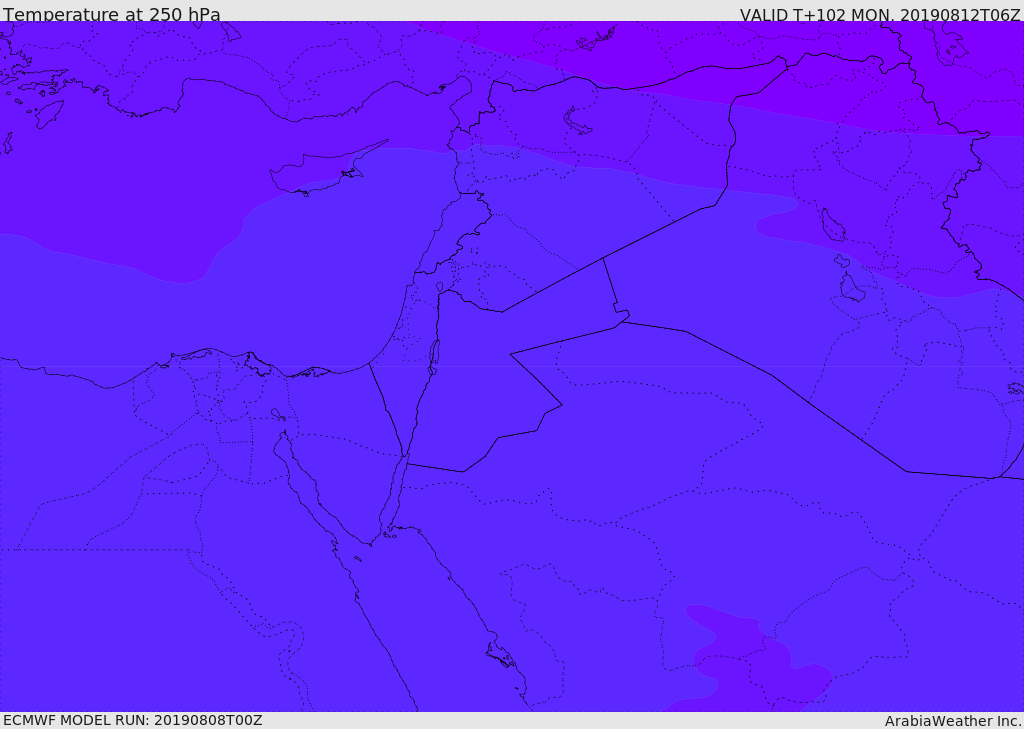Screen dimensions: 1024x729
Task: Click the 'VALID T+102 MON. 20190812T06Z' timestamp text
Action: (880, 14)
